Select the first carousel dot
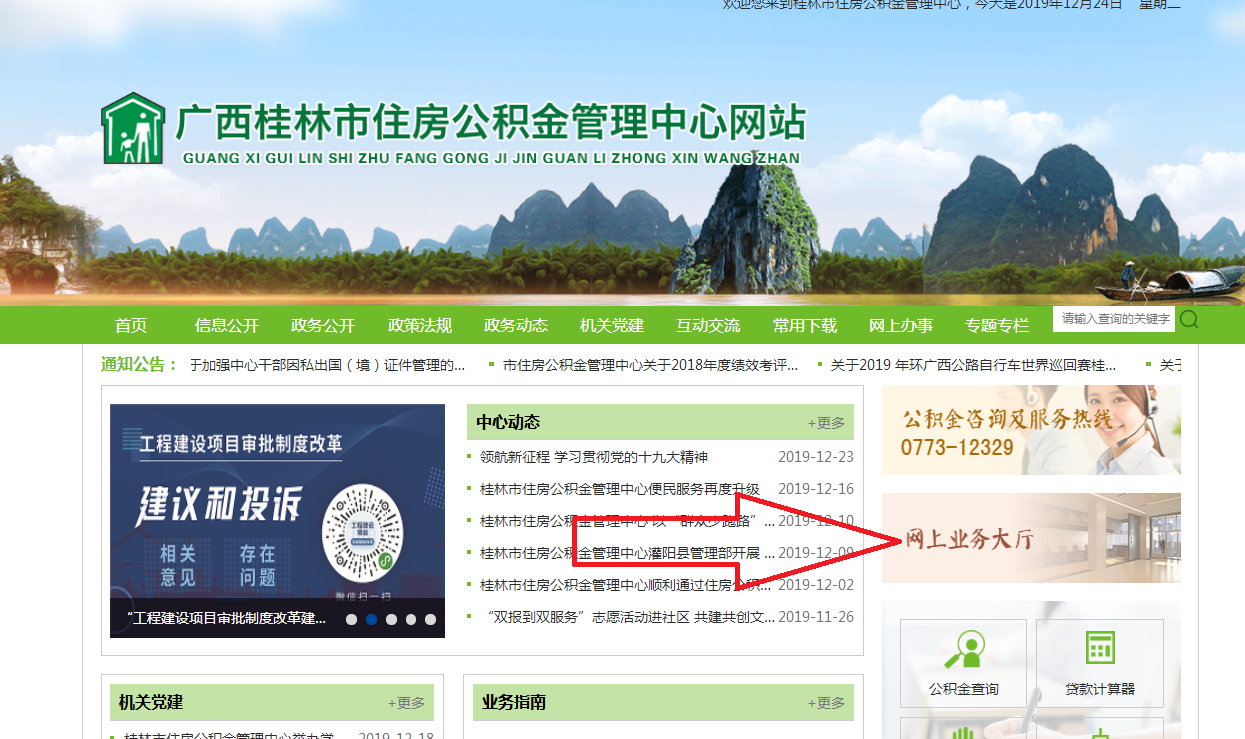This screenshot has height=739, width=1245. coord(352,619)
